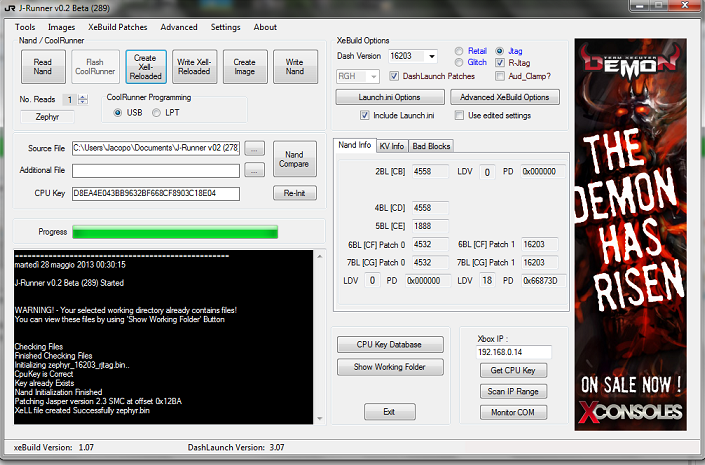Click the Zephyr console type label
This screenshot has width=705, height=465.
click(47, 117)
